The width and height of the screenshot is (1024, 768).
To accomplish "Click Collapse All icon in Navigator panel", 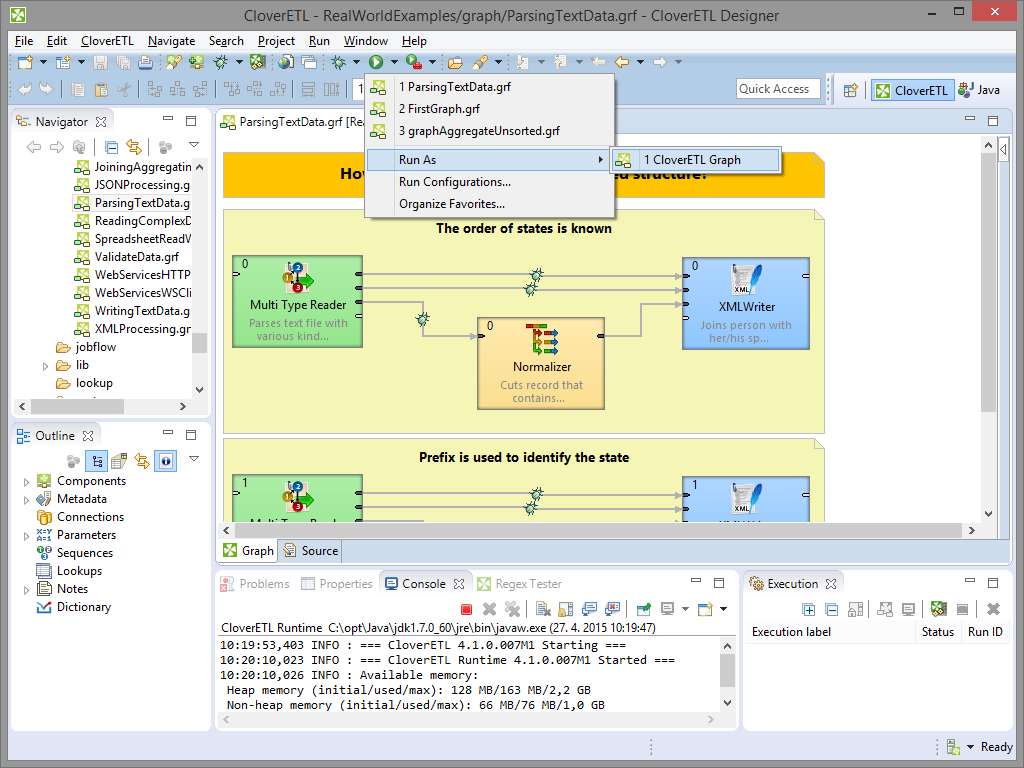I will pos(112,147).
